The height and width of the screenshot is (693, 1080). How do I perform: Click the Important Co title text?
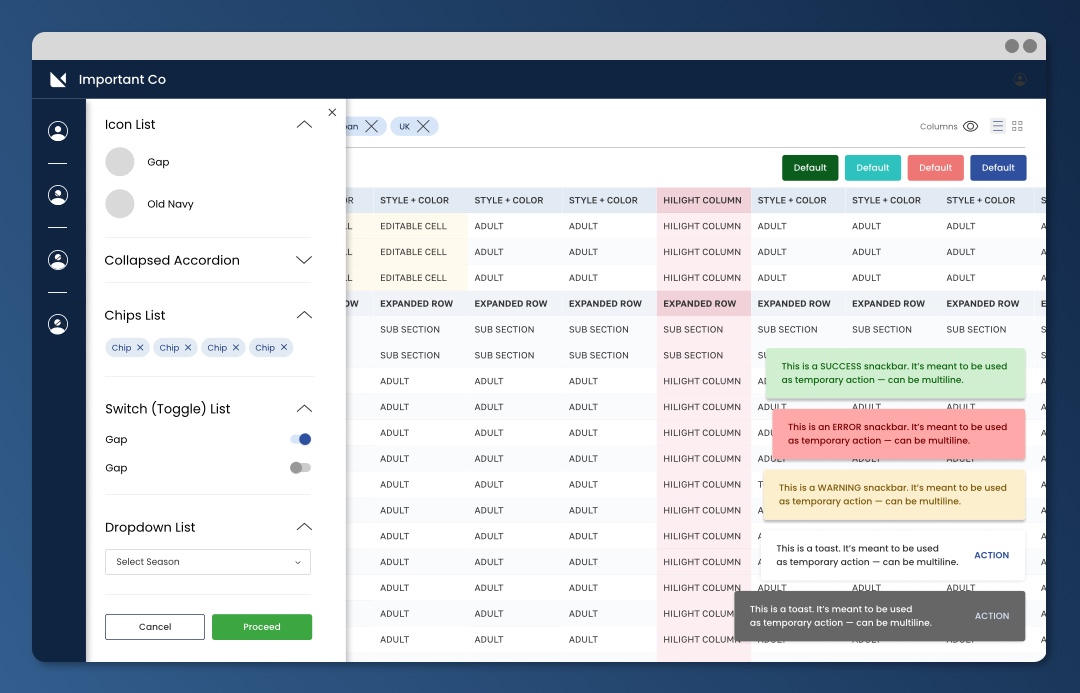[122, 79]
